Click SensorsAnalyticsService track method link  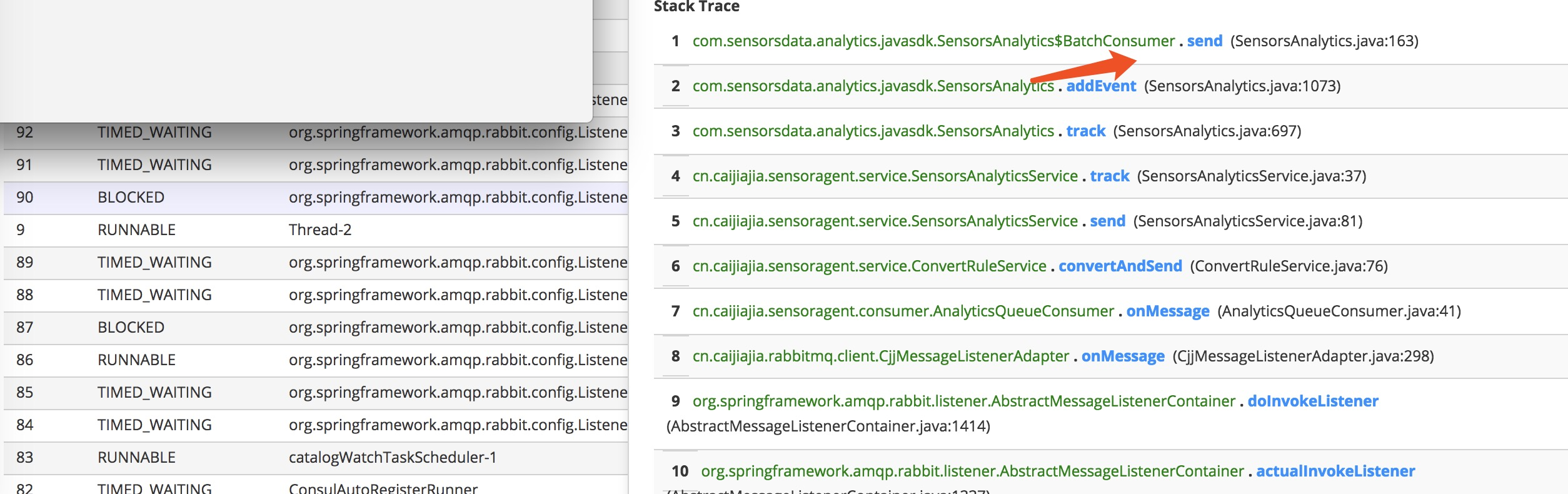click(x=1109, y=176)
